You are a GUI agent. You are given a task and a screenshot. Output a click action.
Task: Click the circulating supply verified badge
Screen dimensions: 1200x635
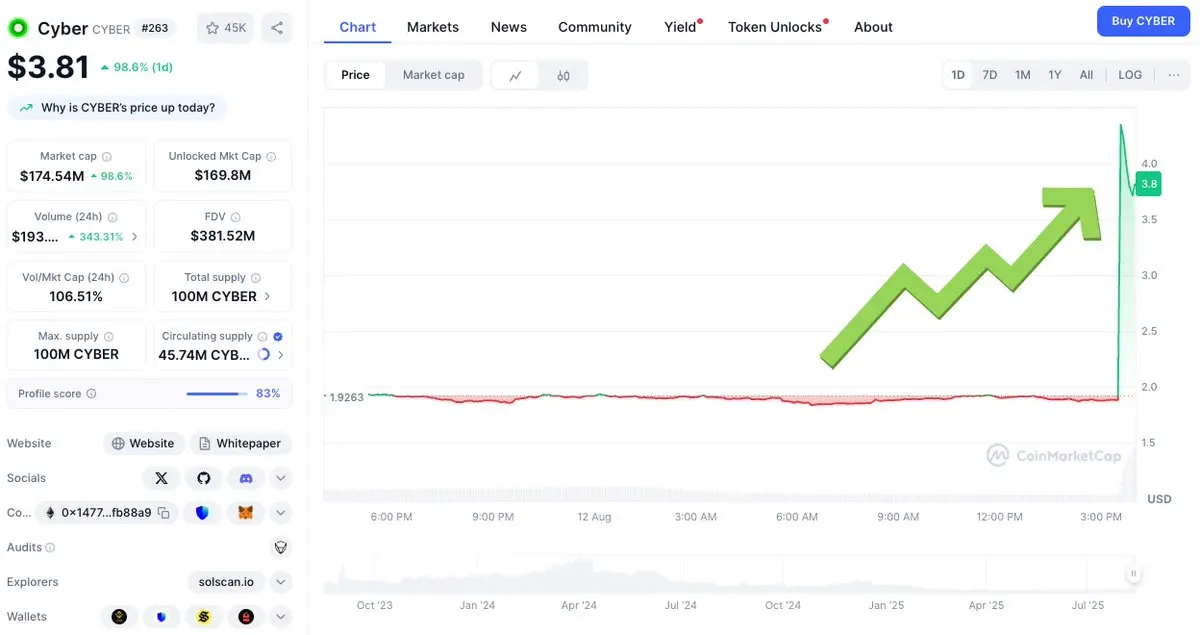click(x=278, y=337)
